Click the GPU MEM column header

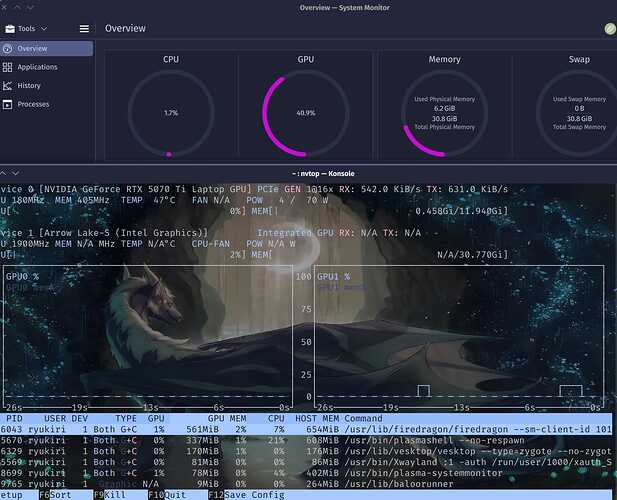point(227,418)
